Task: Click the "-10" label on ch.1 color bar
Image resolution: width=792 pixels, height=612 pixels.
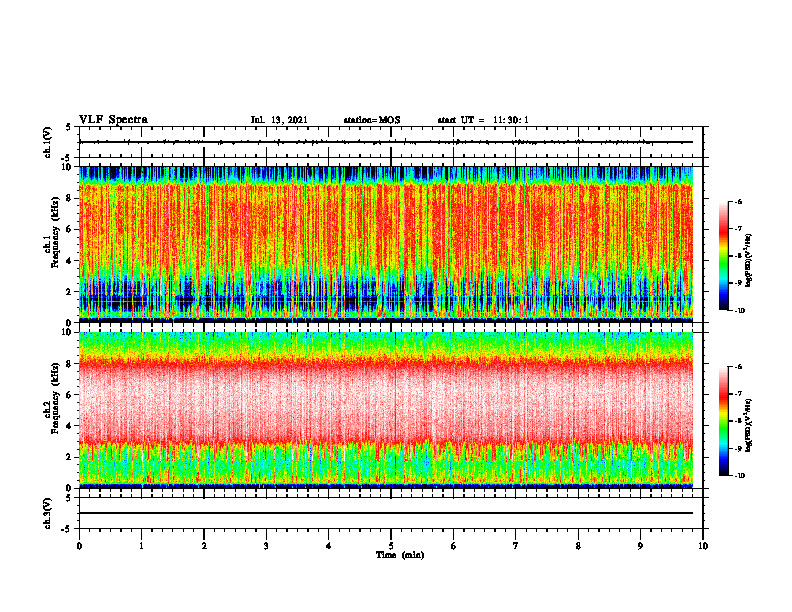Action: [739, 311]
